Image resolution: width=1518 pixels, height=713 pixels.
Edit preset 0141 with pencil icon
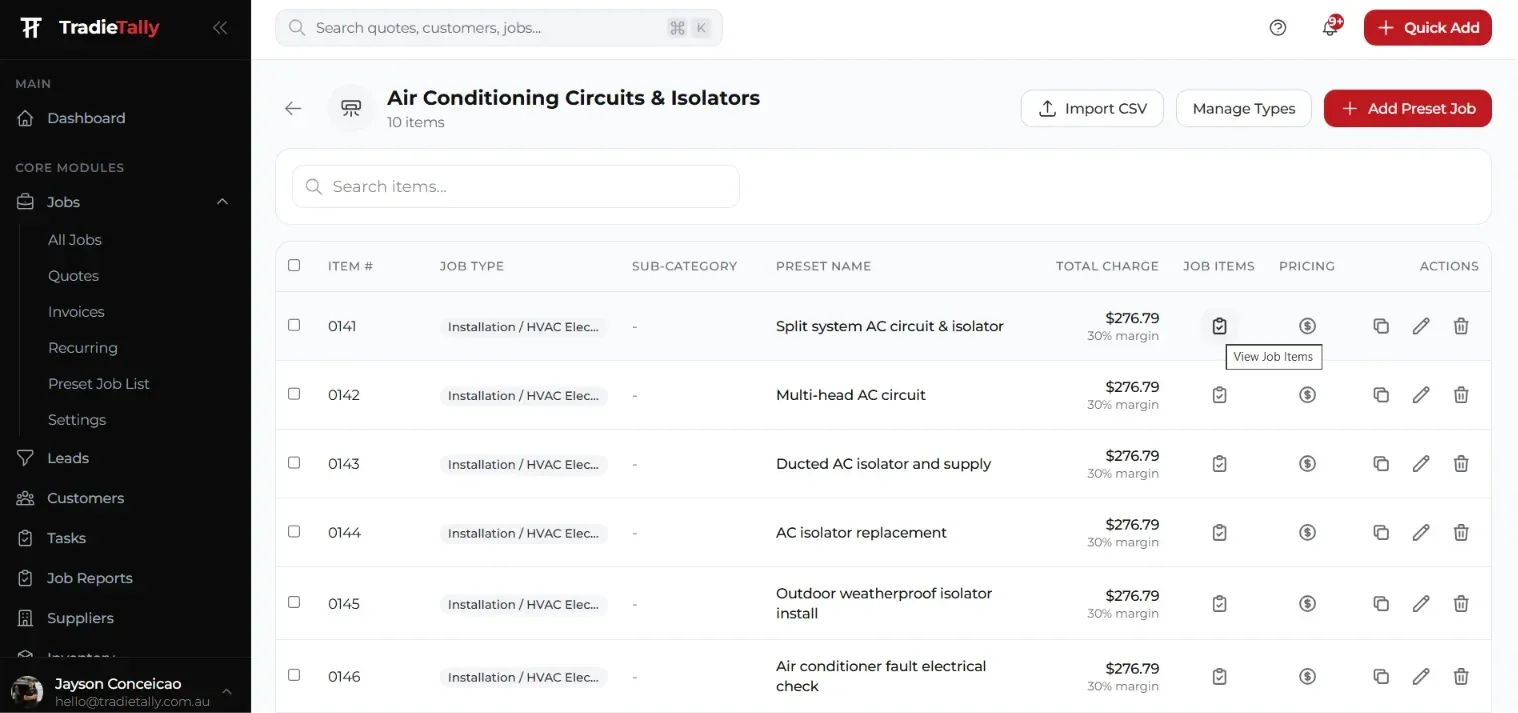1421,326
